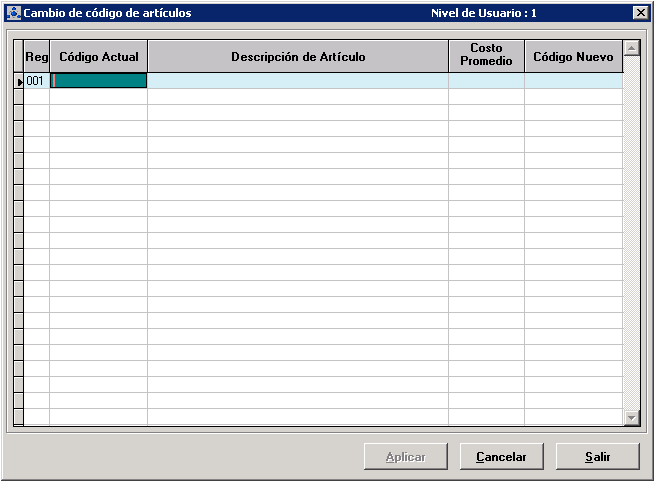
Task: Click the scroll down arrow of the grid
Action: (631, 418)
